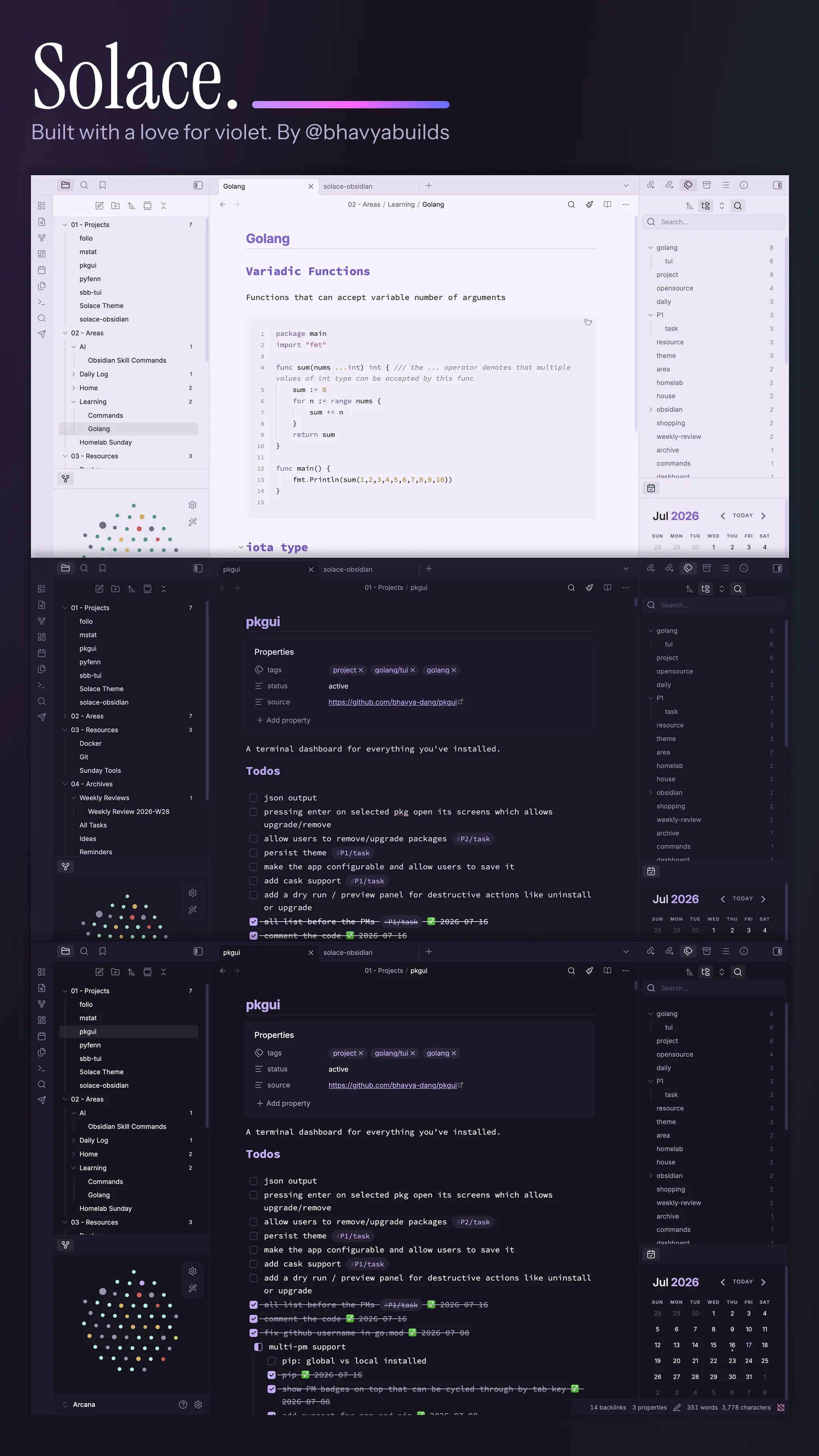
Task: Open more options in middle pkgui window
Action: (x=625, y=588)
